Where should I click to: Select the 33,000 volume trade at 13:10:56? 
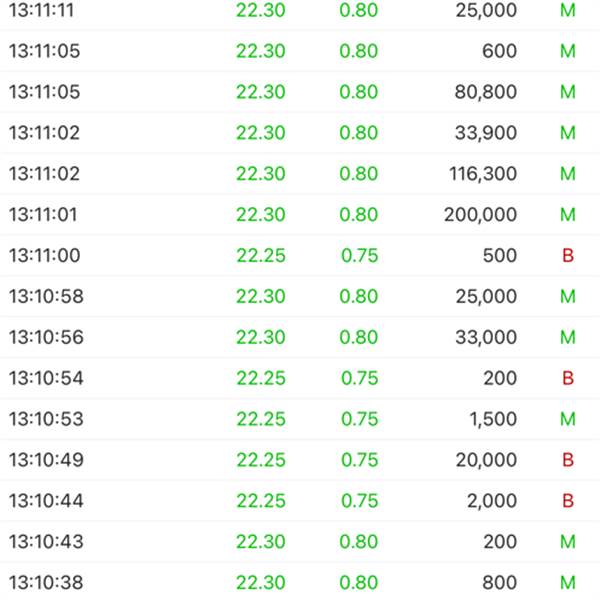(x=300, y=338)
